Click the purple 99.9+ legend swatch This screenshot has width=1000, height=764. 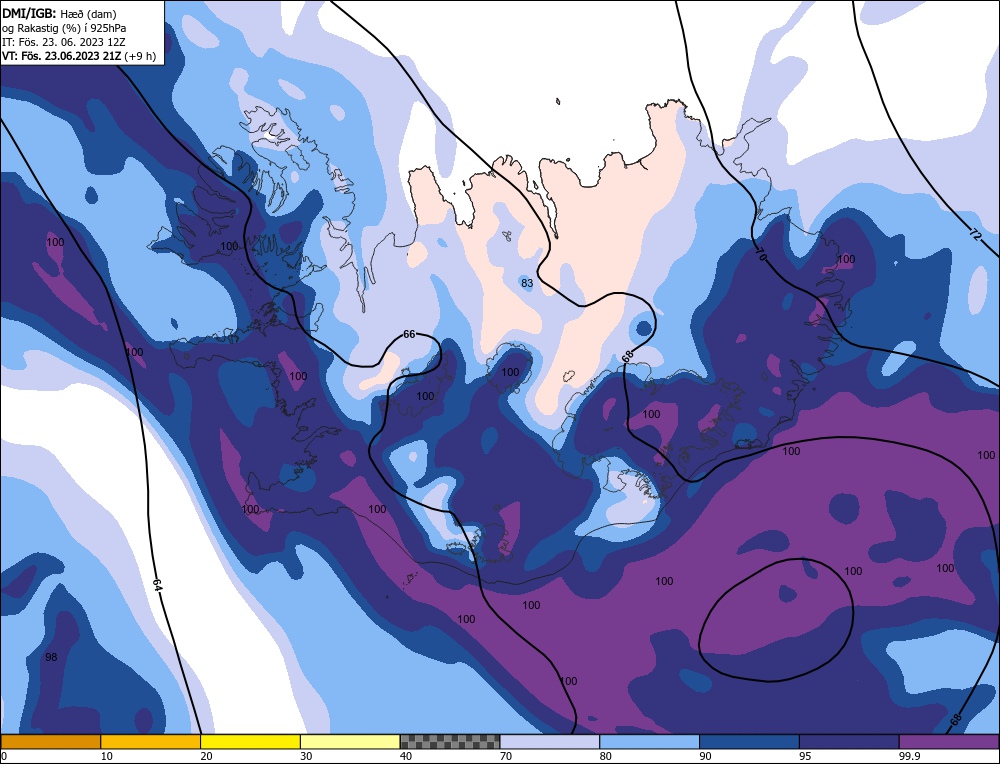tap(949, 742)
